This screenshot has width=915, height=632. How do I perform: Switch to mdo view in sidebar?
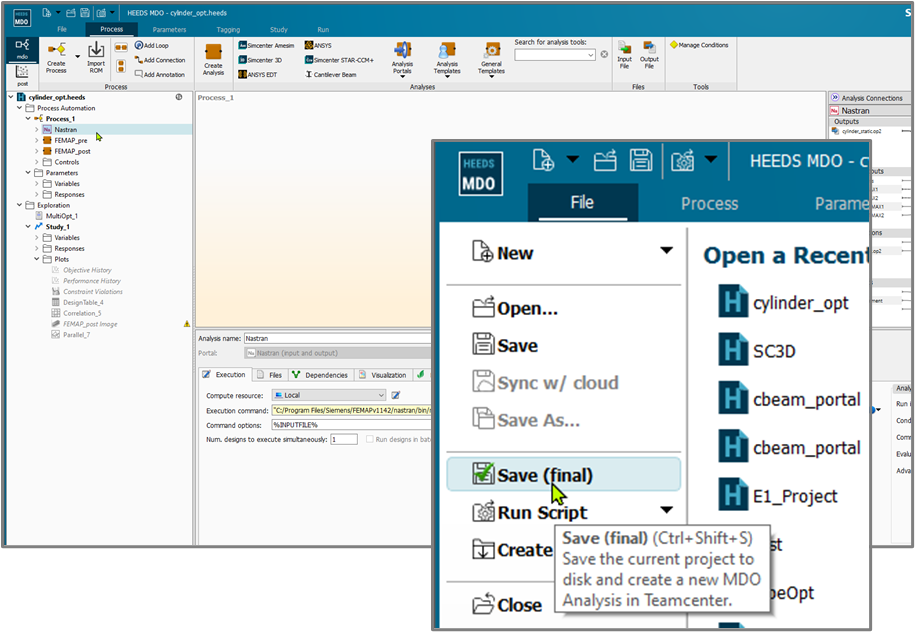point(22,49)
